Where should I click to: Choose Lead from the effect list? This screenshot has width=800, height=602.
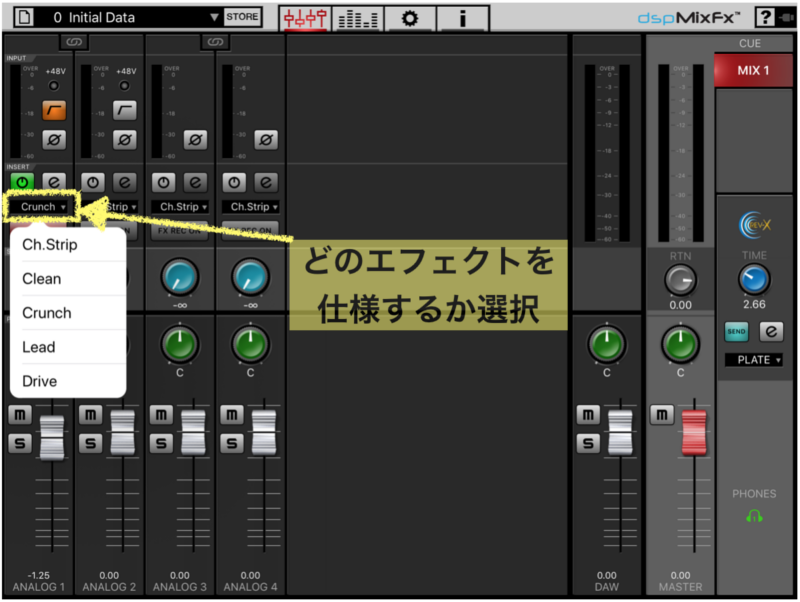coord(68,347)
